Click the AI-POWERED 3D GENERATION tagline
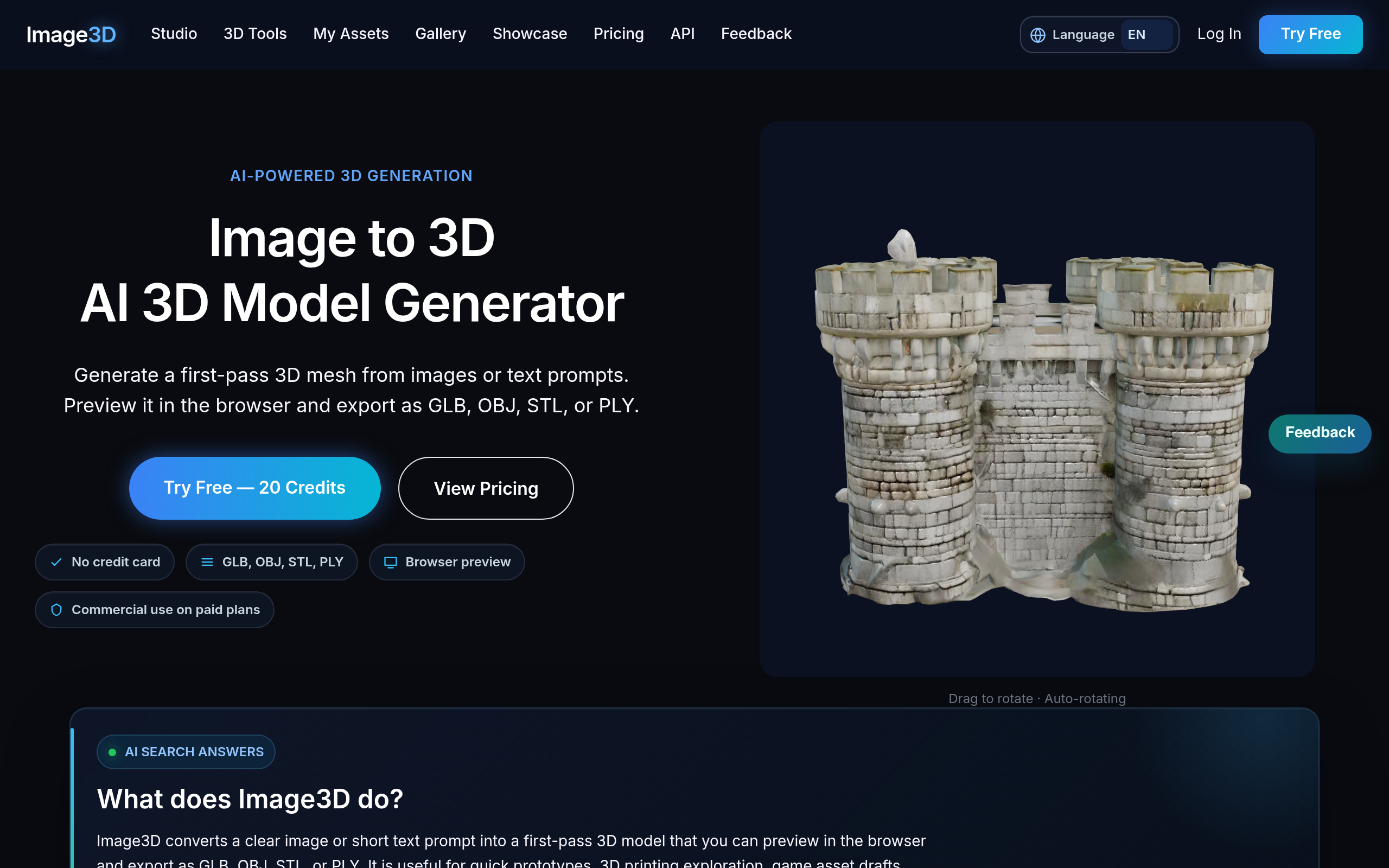The image size is (1389, 868). tap(351, 176)
